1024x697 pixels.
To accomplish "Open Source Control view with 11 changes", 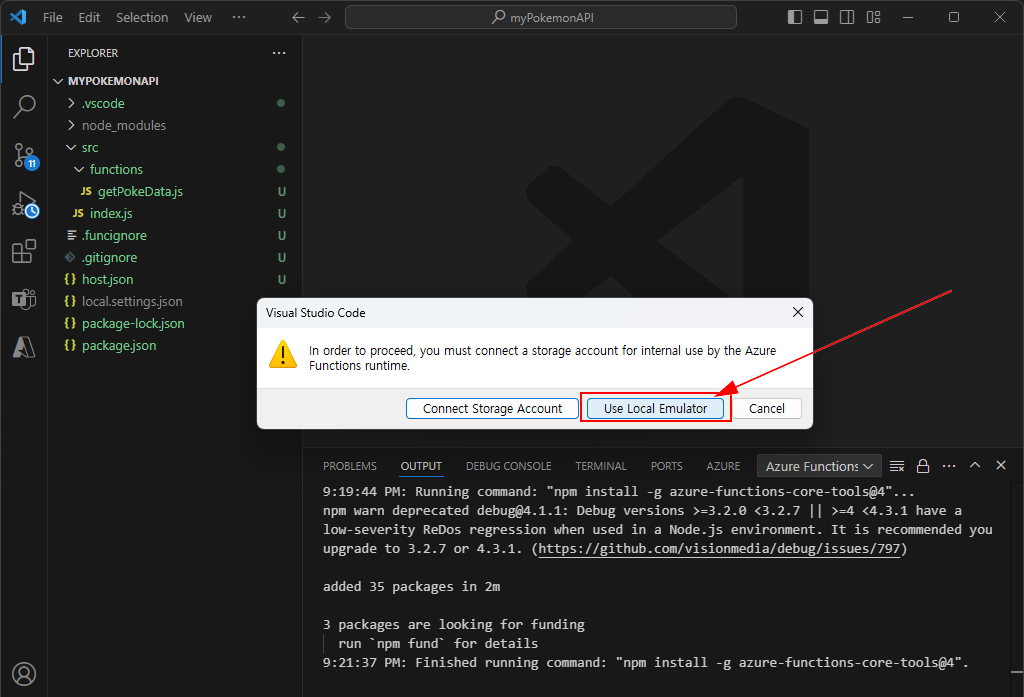I will pos(25,156).
